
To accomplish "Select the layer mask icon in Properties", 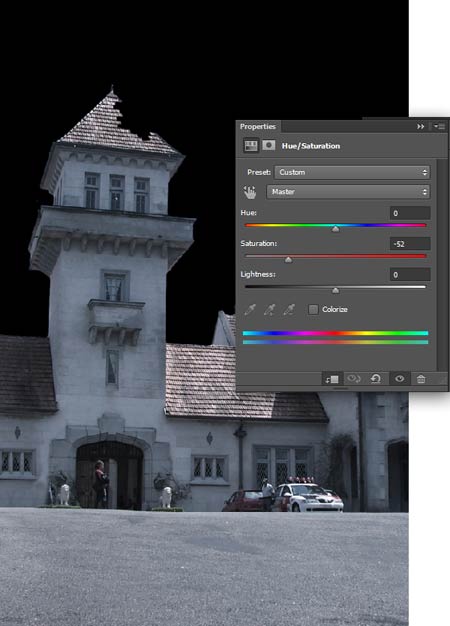I will (x=269, y=145).
